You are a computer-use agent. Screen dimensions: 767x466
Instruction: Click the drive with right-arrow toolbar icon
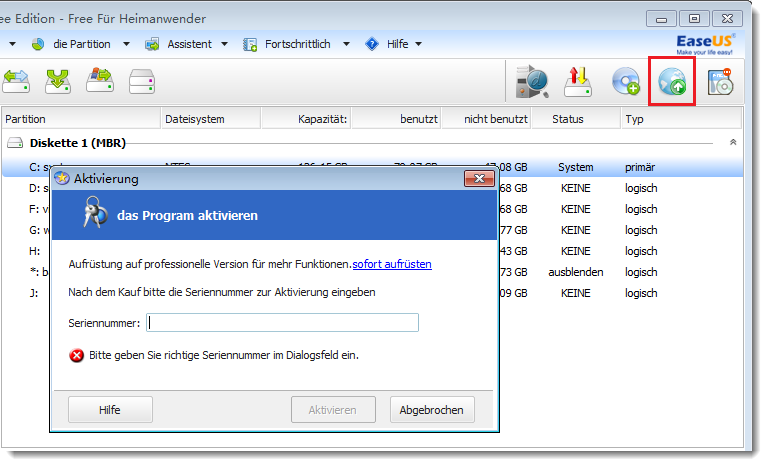(x=100, y=80)
